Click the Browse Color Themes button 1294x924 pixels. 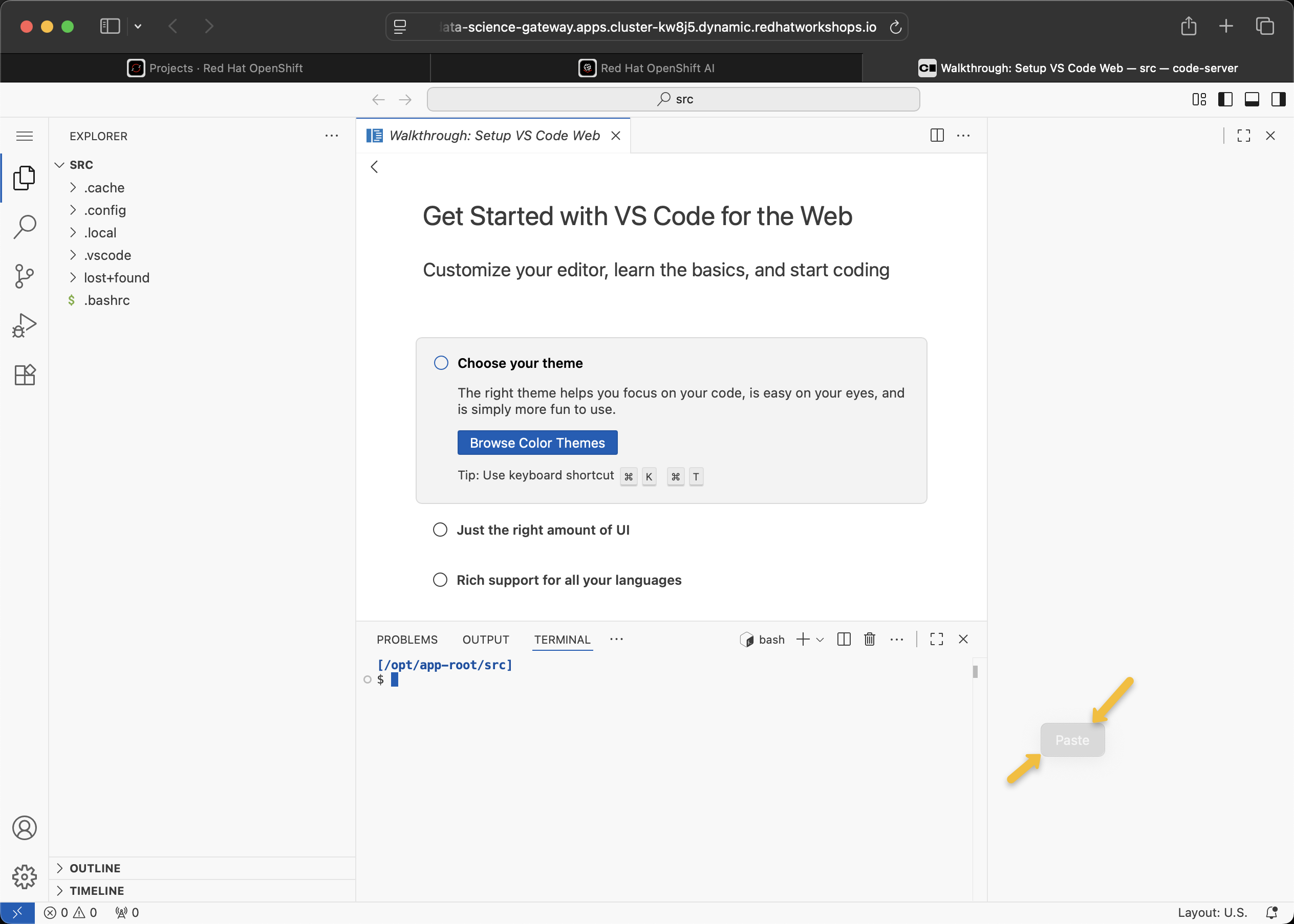(x=537, y=443)
